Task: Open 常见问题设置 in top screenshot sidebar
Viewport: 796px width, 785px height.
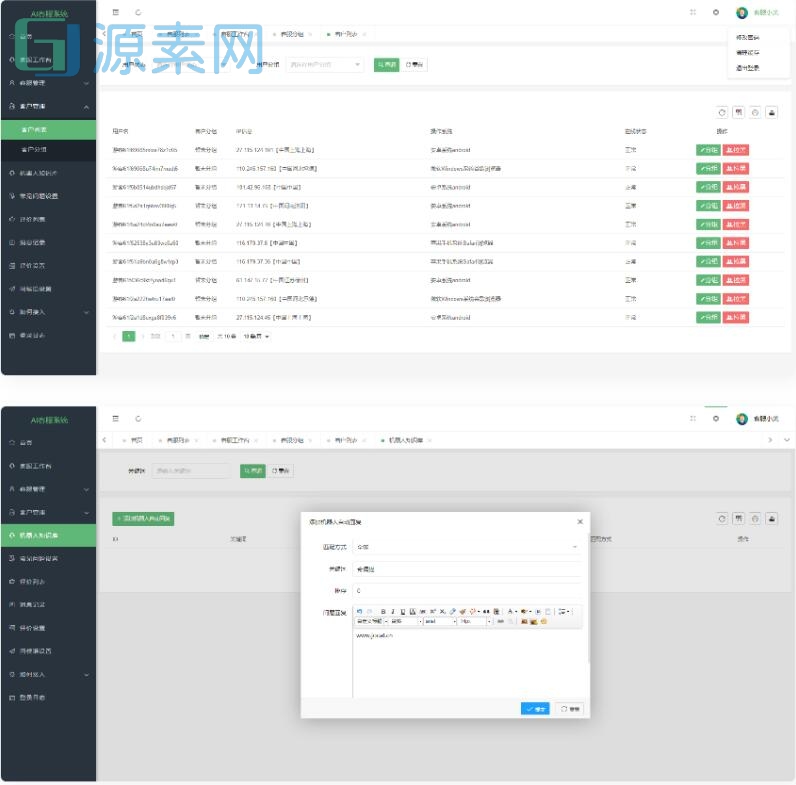Action: 48,196
